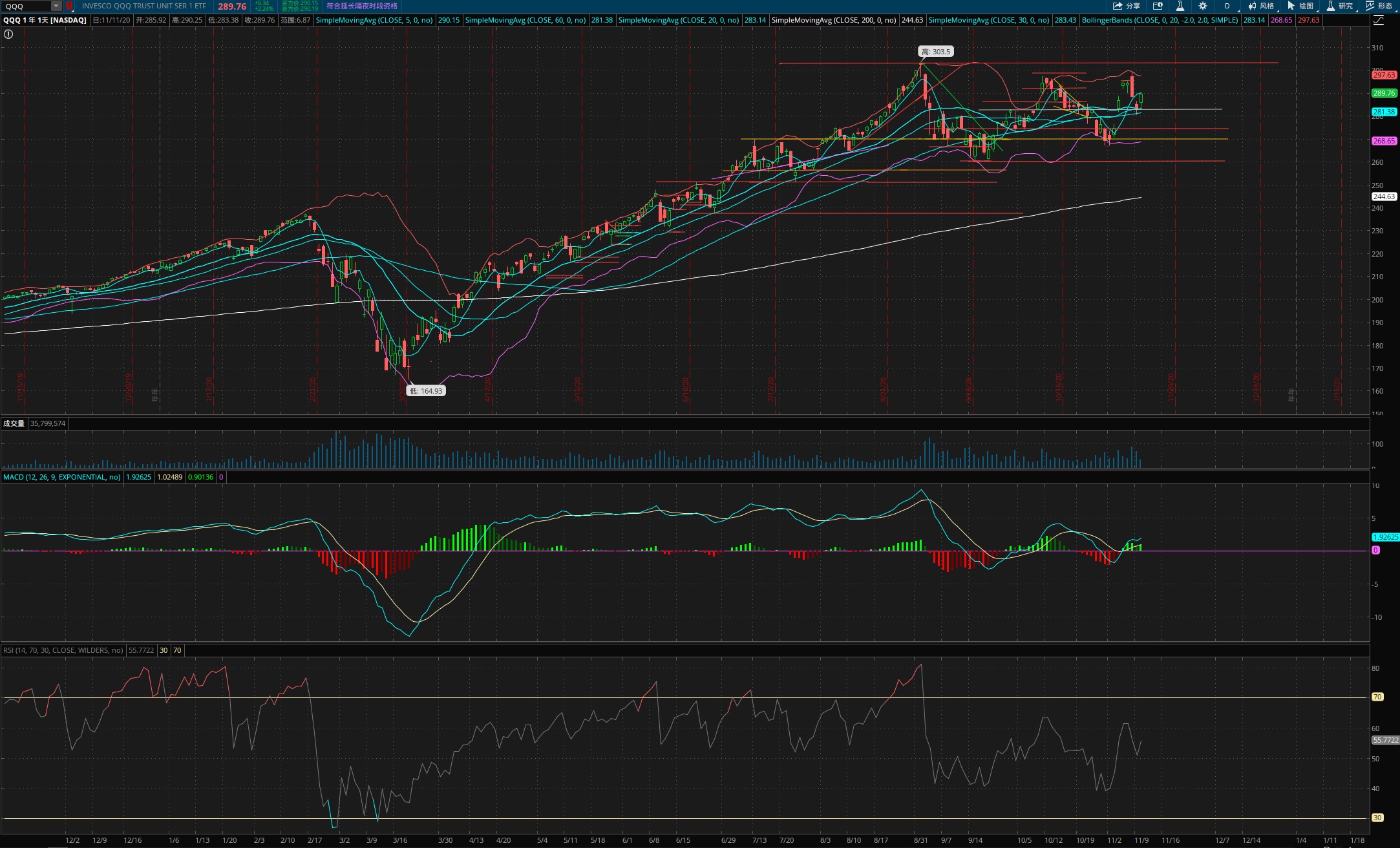Select SimpleMovingAvg (CLOSE, 60, 0, no) label
Screen dimensions: 1400x848
525,20
